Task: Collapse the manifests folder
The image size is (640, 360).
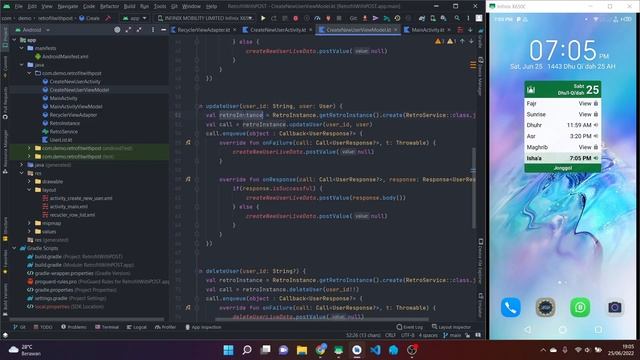Action: point(22,48)
